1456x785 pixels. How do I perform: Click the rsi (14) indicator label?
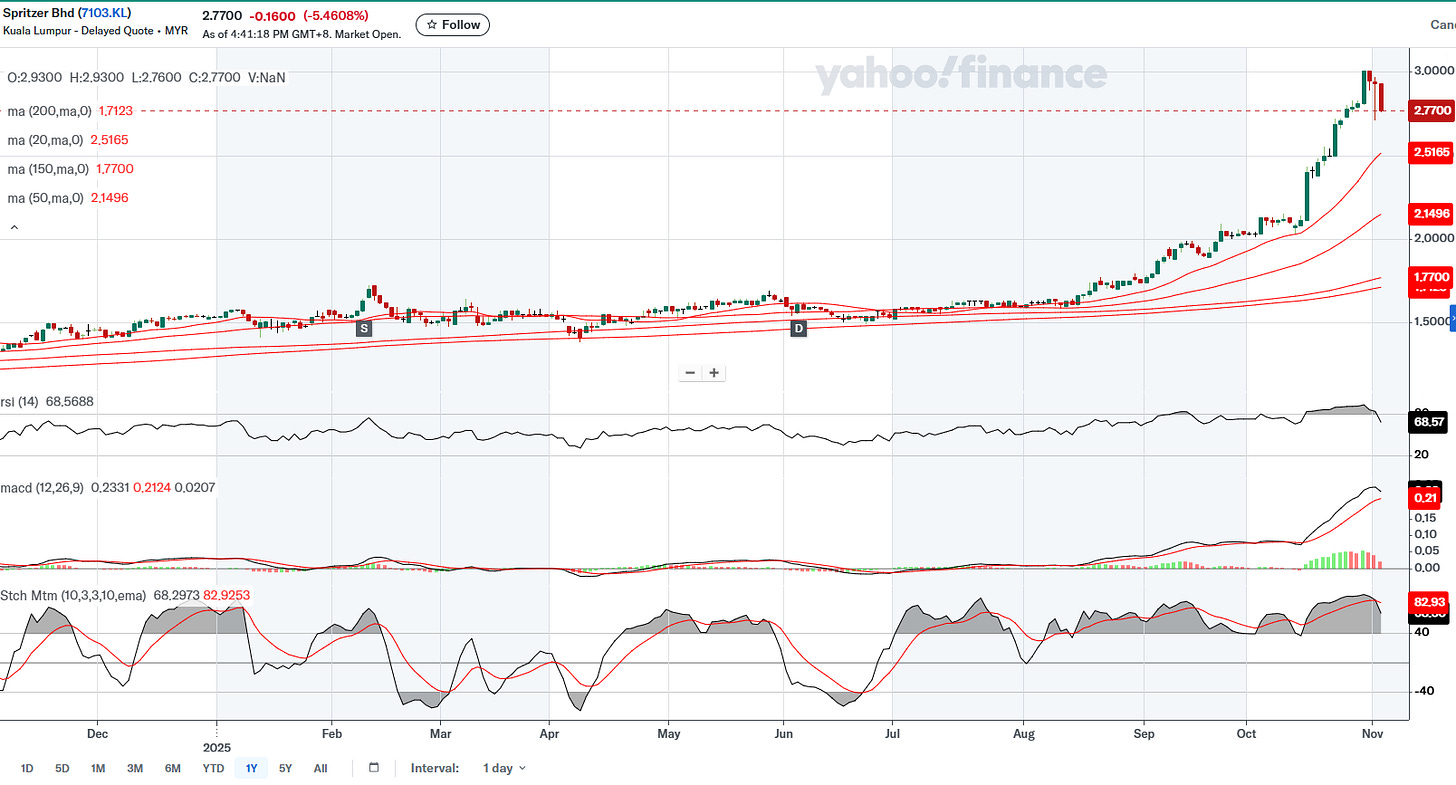coord(18,402)
